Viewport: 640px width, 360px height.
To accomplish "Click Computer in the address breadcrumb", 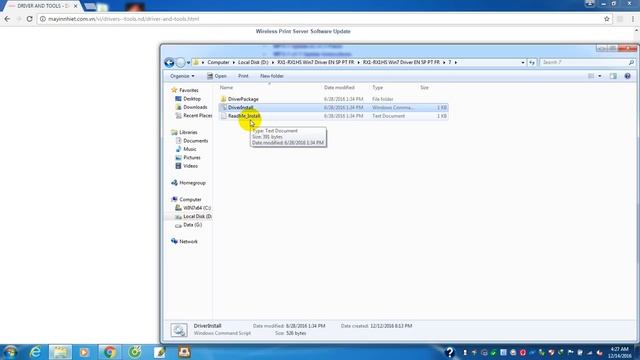I will click(218, 62).
